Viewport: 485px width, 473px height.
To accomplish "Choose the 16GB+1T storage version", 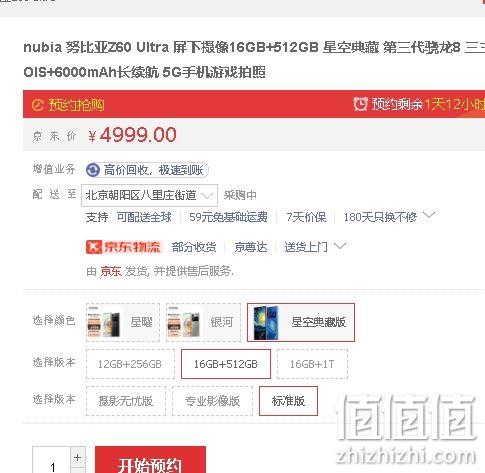I will pyautogui.click(x=312, y=364).
